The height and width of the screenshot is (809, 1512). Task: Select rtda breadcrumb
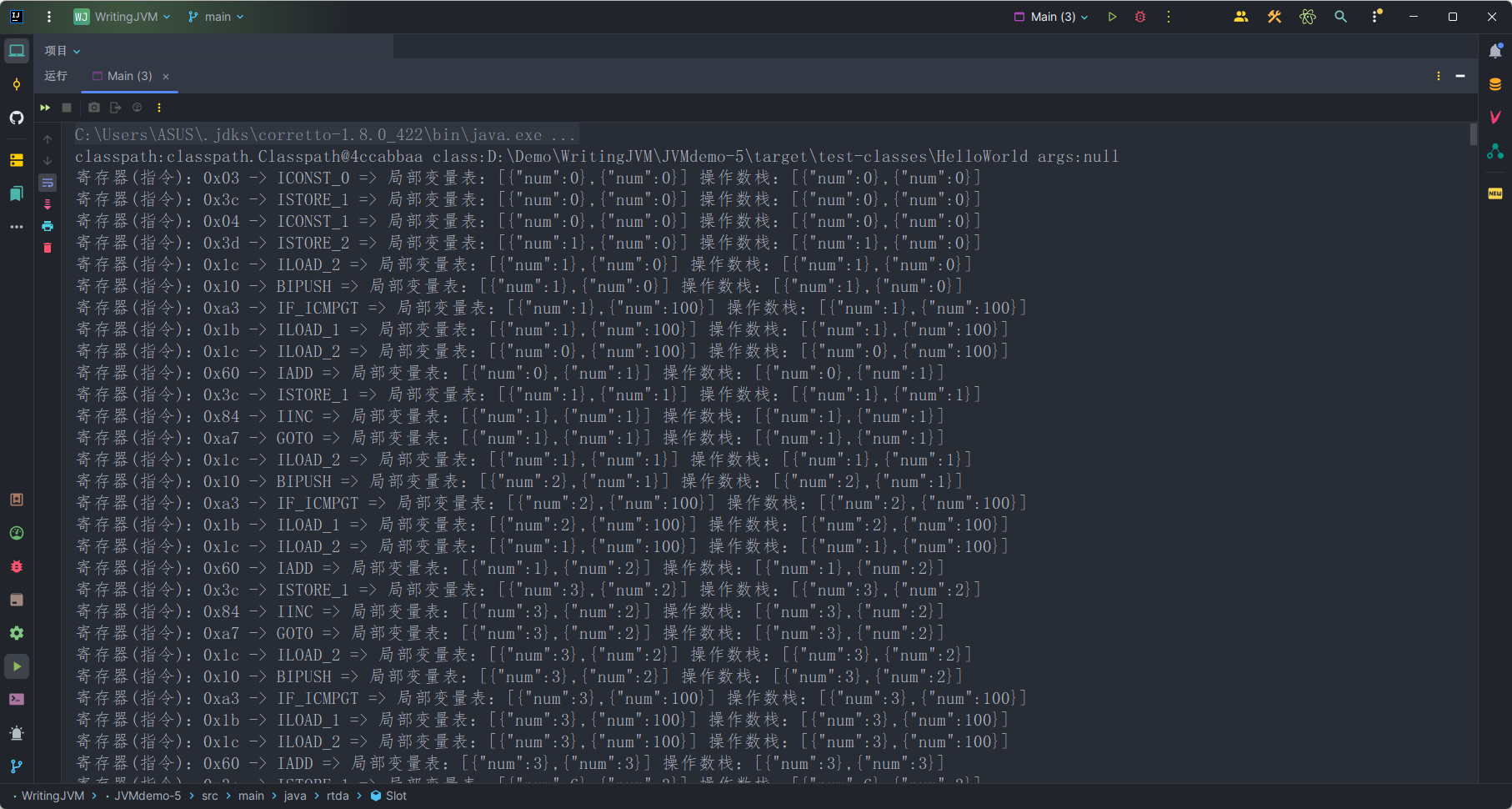coord(338,796)
